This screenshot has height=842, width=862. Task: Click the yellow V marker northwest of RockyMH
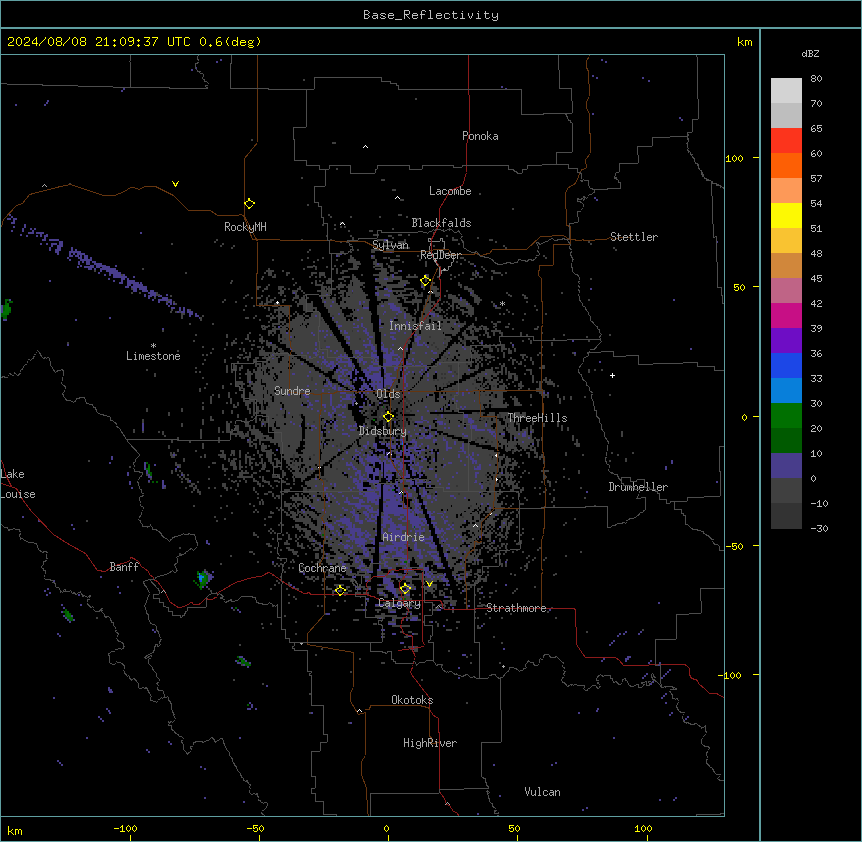click(x=175, y=184)
